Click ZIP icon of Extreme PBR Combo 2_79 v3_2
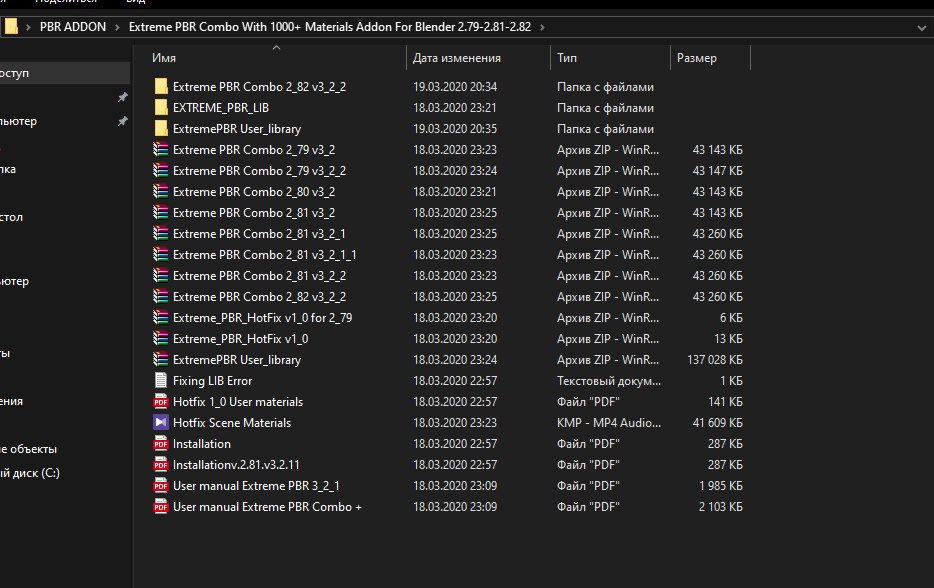 click(x=161, y=150)
